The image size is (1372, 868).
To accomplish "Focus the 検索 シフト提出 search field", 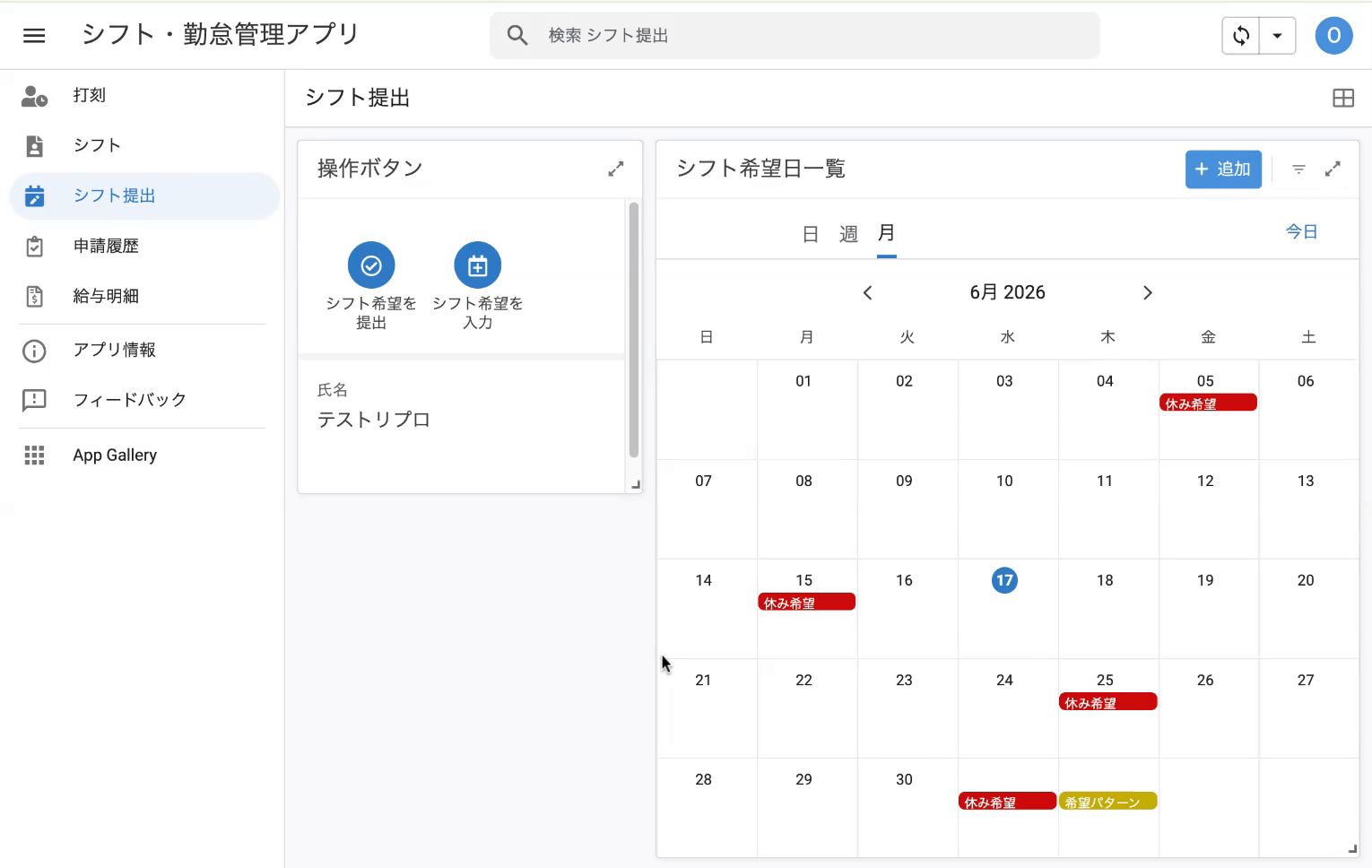I will click(x=795, y=35).
